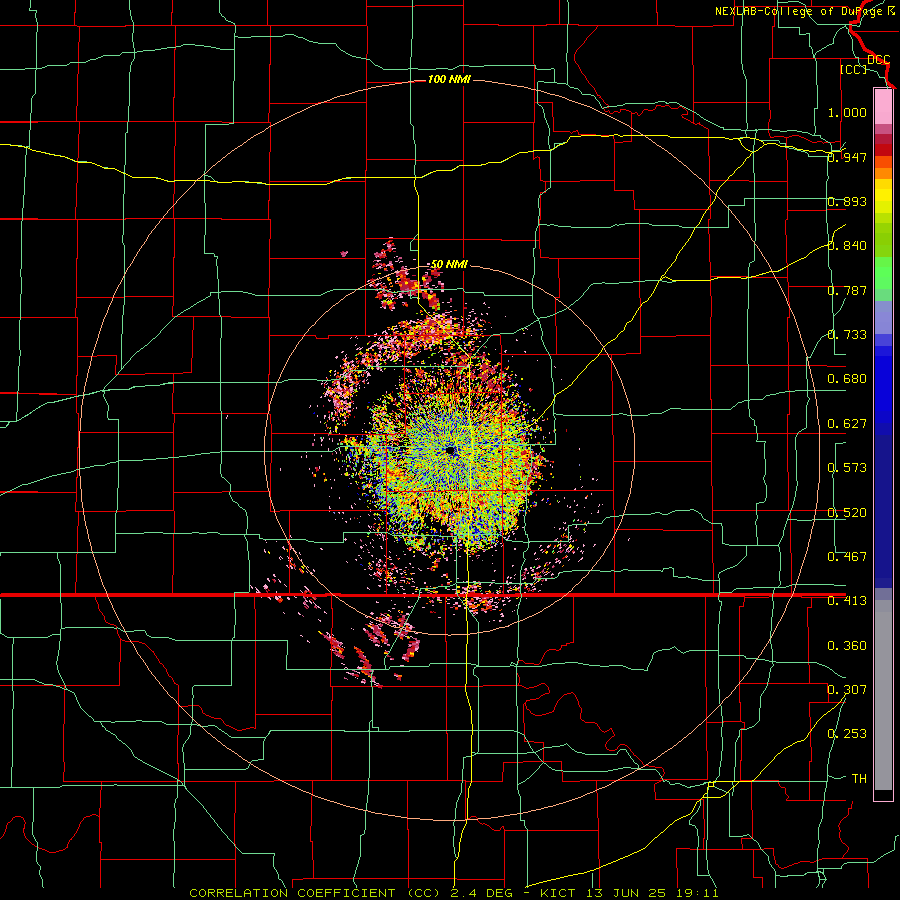Screen dimensions: 900x900
Task: Click the 100 NMI range ring label
Action: point(449,79)
